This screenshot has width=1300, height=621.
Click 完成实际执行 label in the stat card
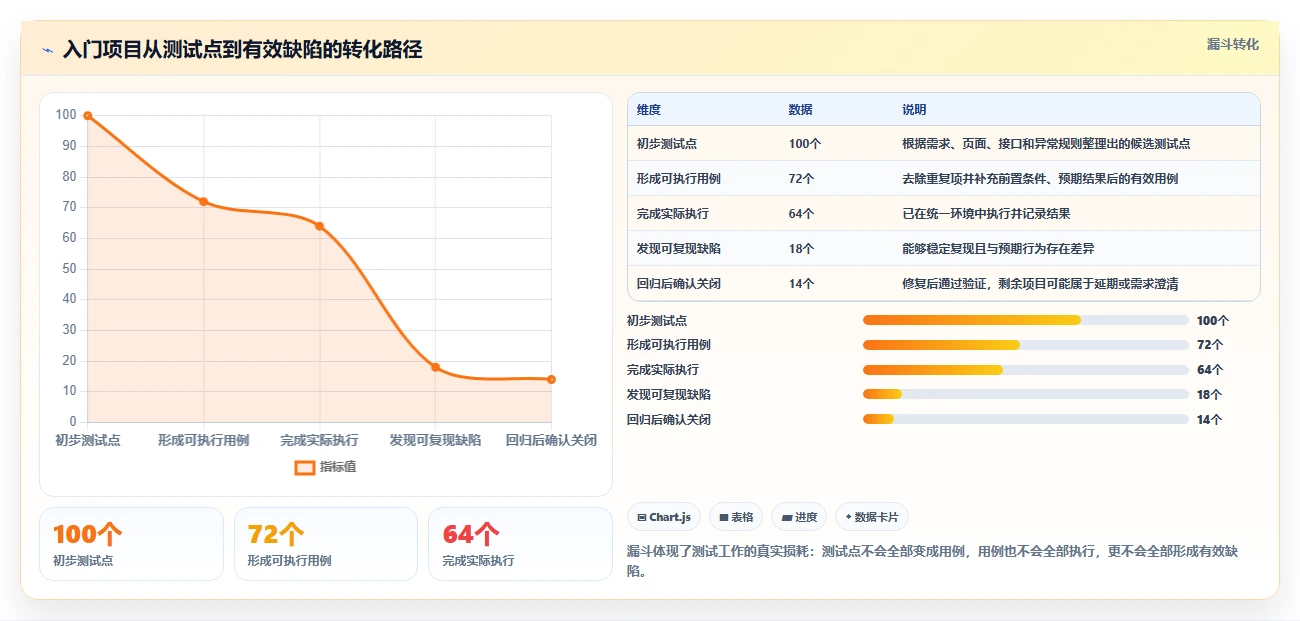[x=478, y=561]
